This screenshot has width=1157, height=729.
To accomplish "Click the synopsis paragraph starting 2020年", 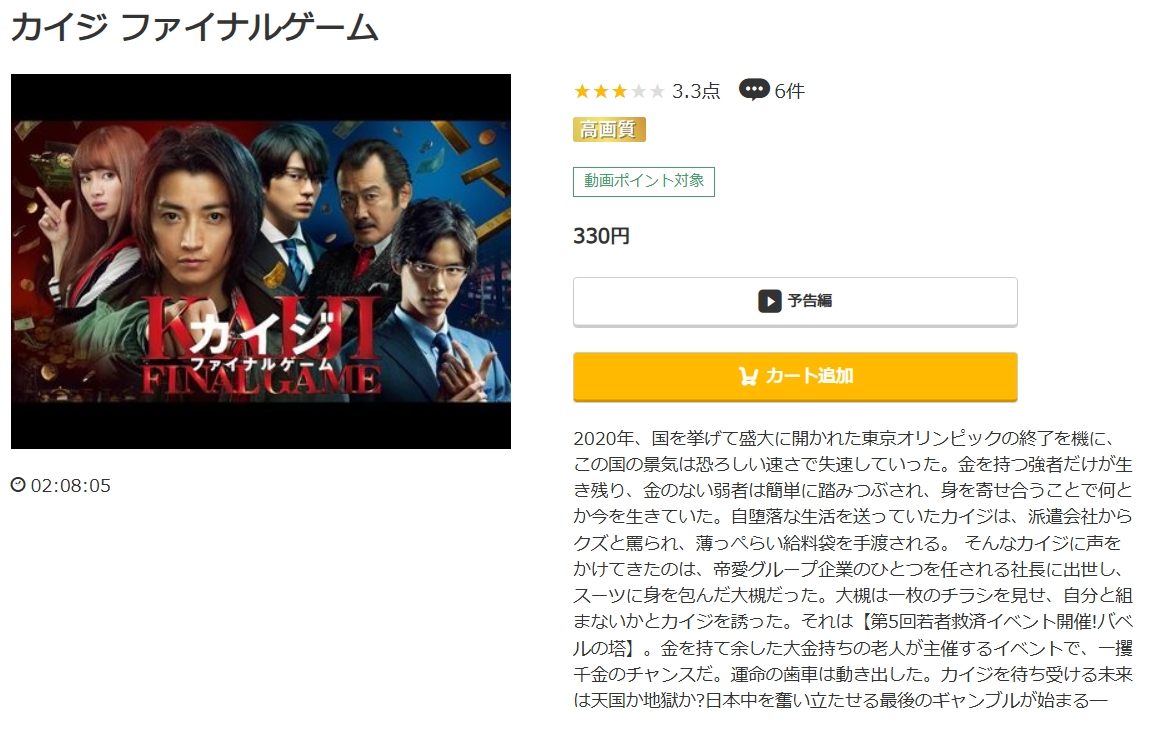I will (x=853, y=570).
